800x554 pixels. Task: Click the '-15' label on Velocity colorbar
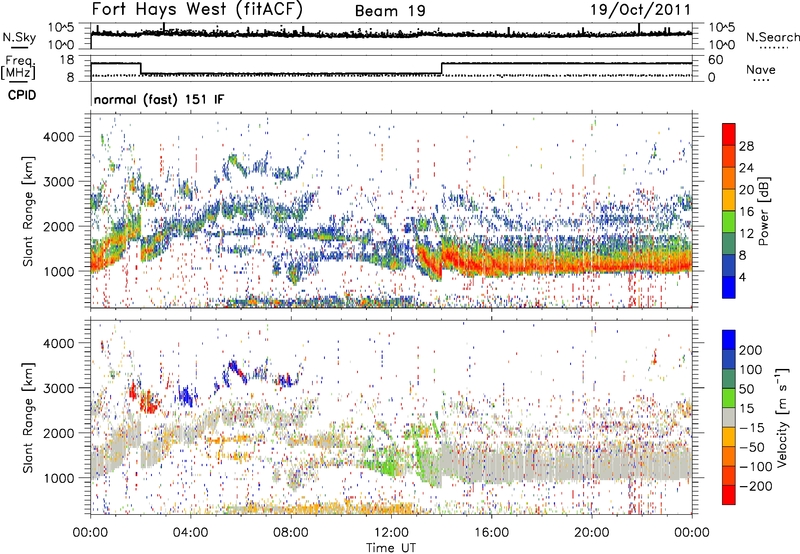(752, 428)
